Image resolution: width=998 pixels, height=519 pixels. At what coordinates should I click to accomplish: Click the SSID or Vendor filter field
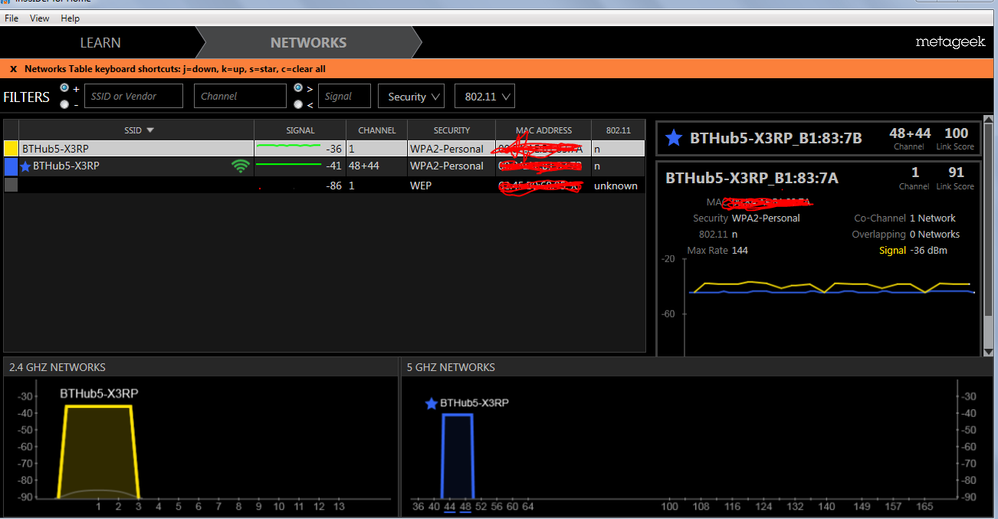tap(134, 96)
